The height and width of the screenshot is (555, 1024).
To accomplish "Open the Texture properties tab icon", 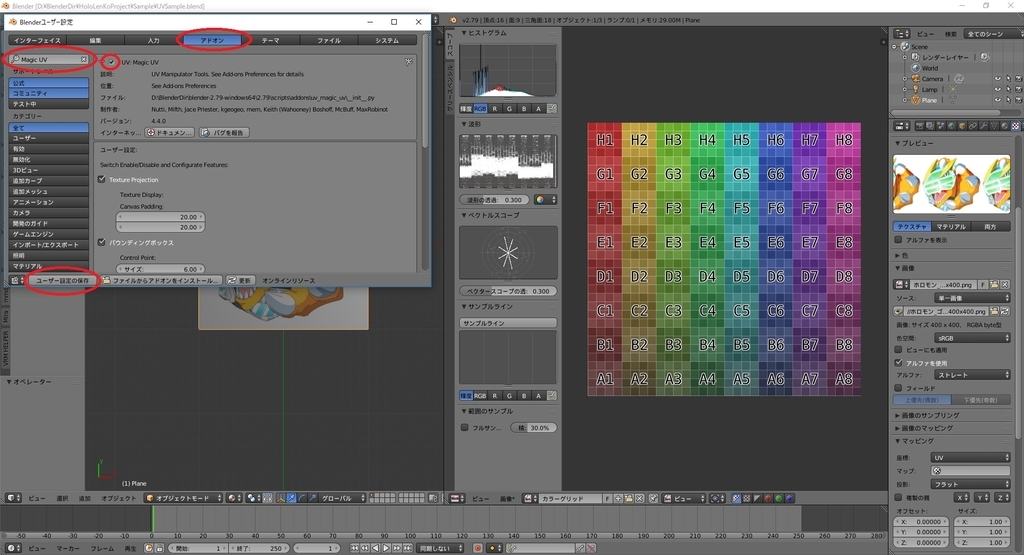I will pyautogui.click(x=1016, y=126).
